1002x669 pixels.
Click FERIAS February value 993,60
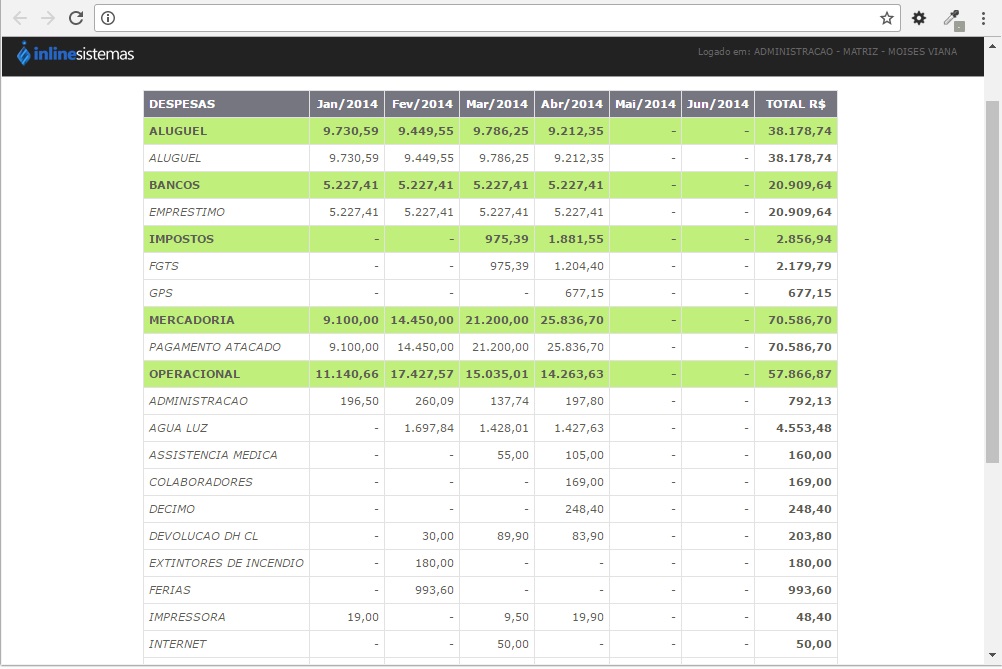pyautogui.click(x=435, y=590)
